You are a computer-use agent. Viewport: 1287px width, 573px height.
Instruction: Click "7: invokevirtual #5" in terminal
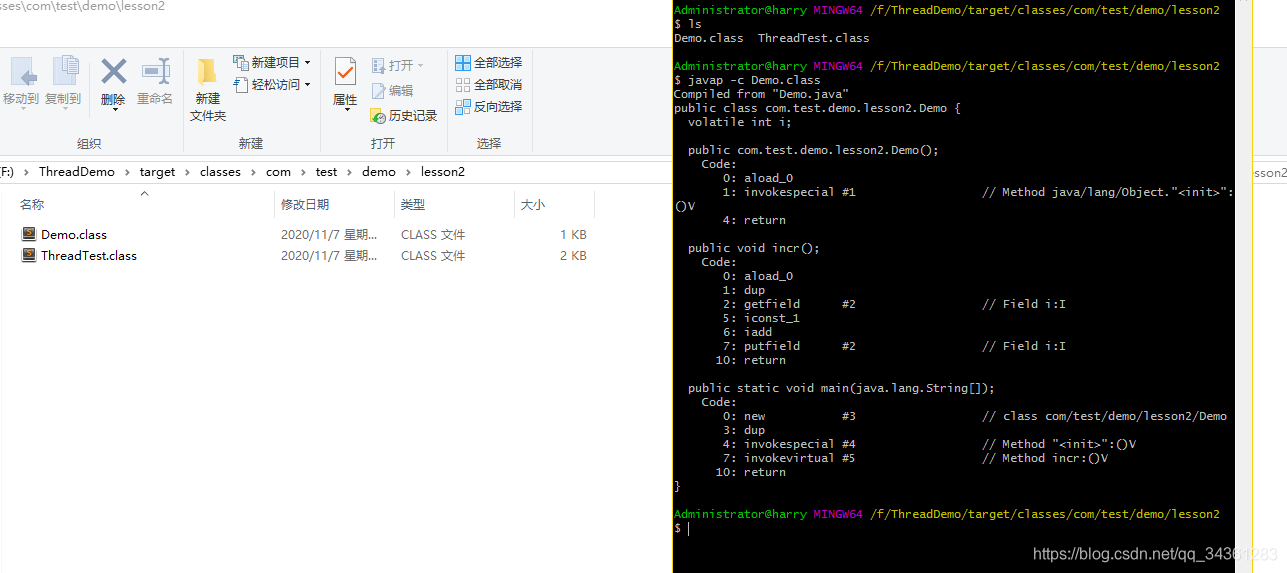click(x=789, y=458)
